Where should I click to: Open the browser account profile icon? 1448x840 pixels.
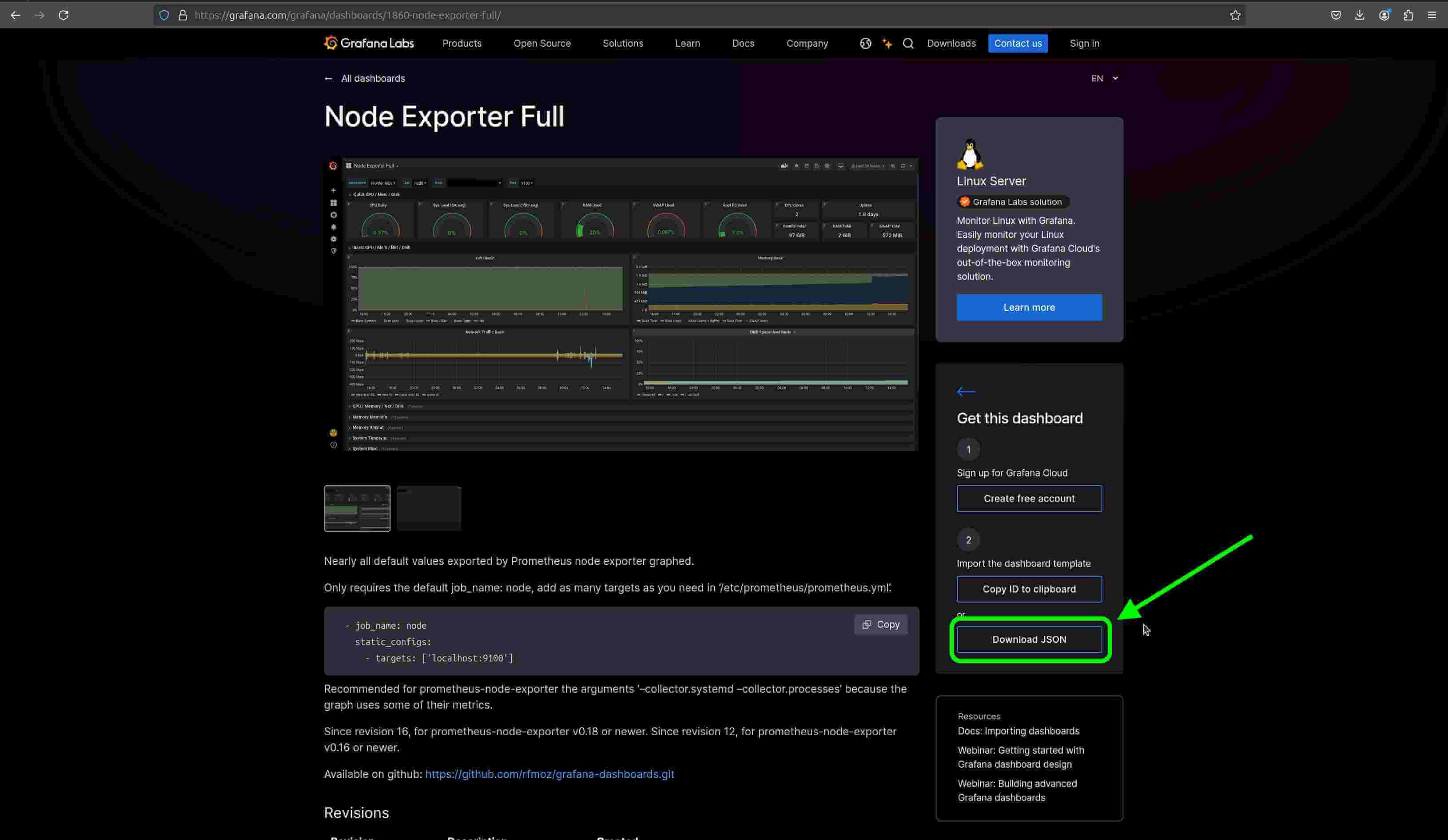[x=1384, y=15]
